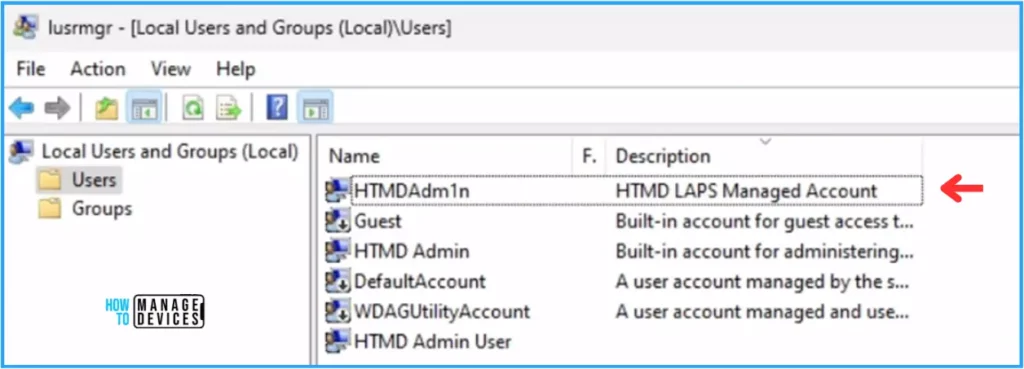Open the Help menu
1024x369 pixels.
[x=236, y=69]
